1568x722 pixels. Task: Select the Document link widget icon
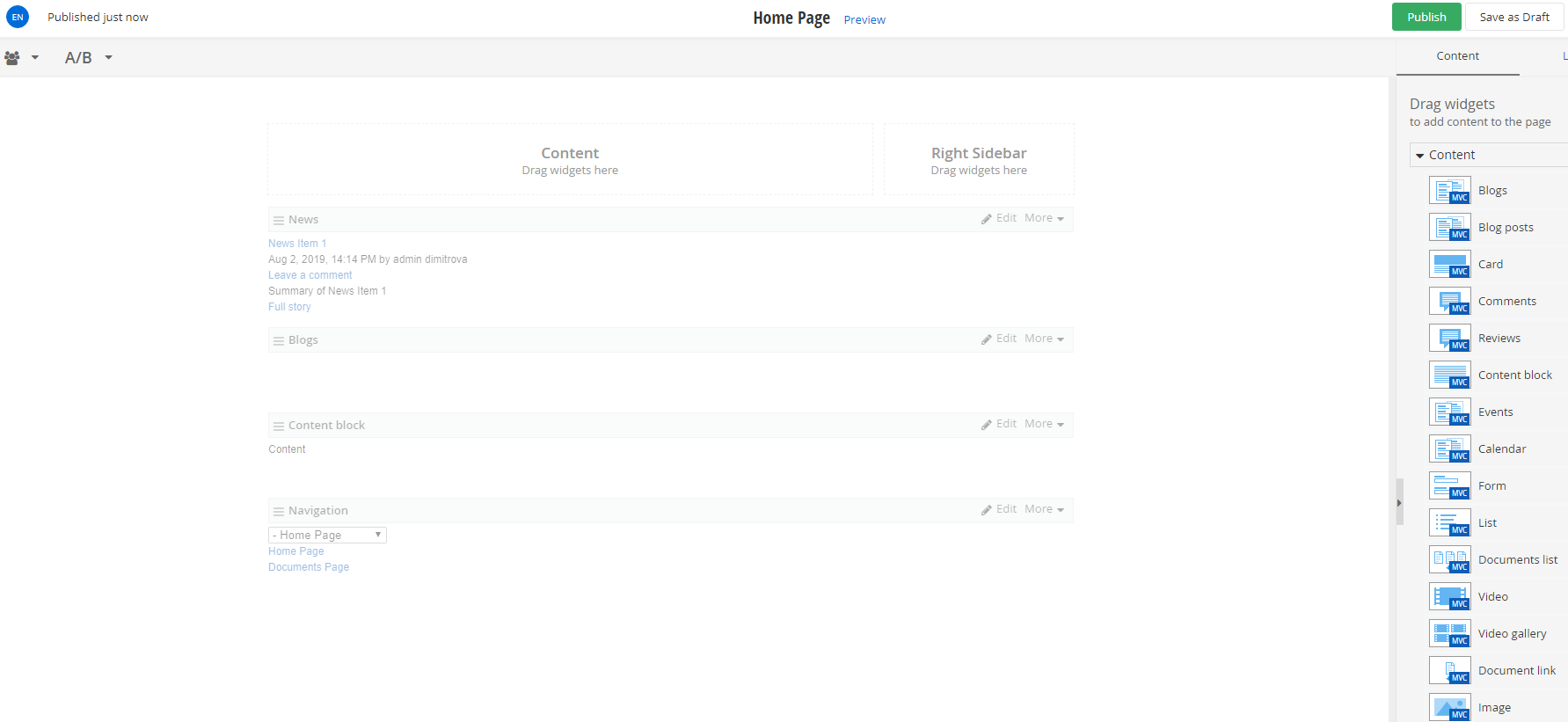tap(1449, 670)
